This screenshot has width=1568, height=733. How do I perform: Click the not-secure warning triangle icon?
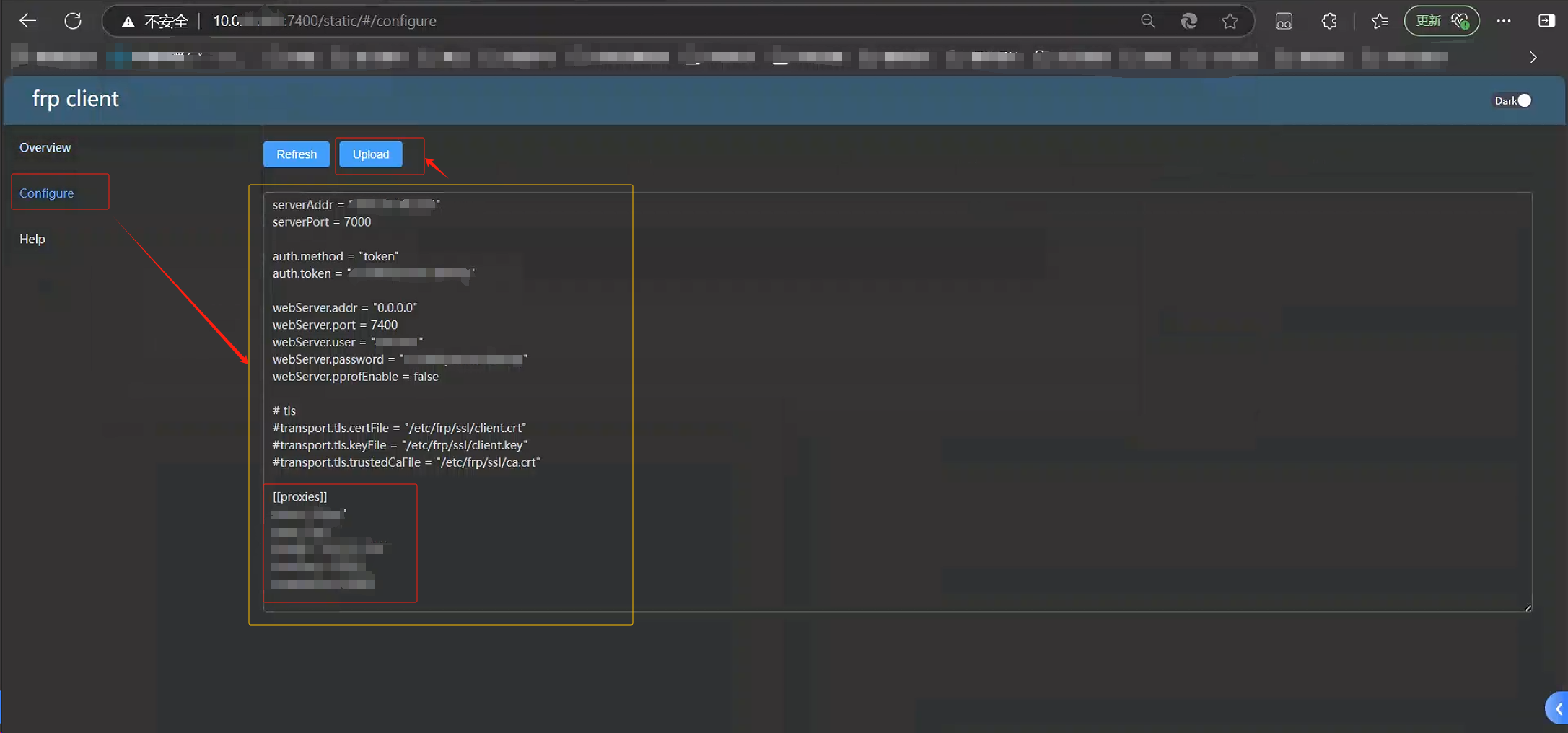[x=128, y=22]
